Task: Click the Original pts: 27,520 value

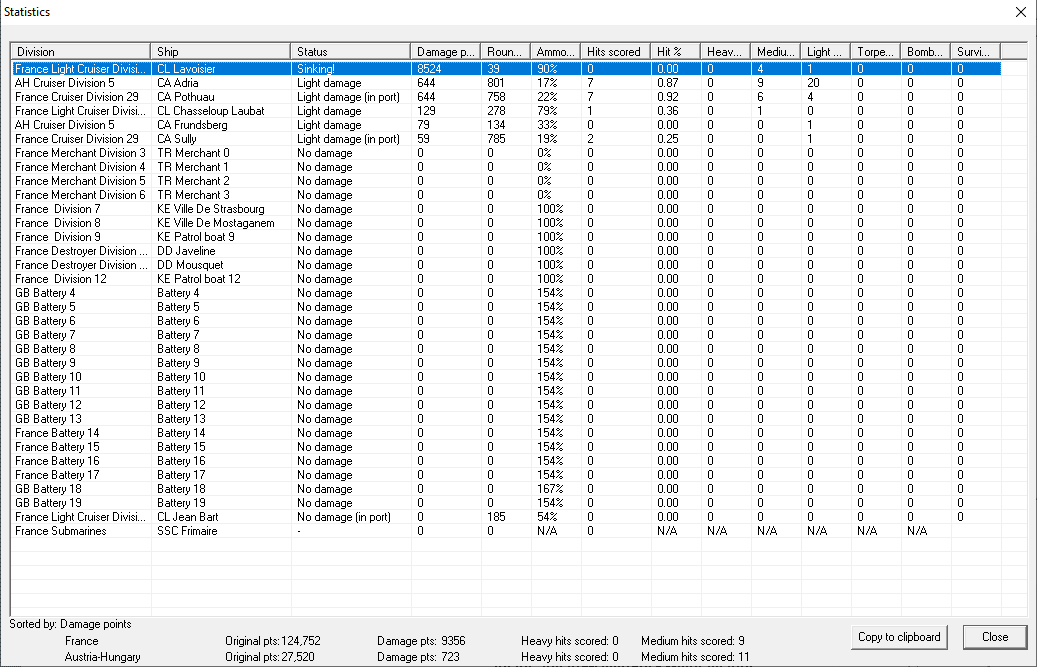Action: 270,657
